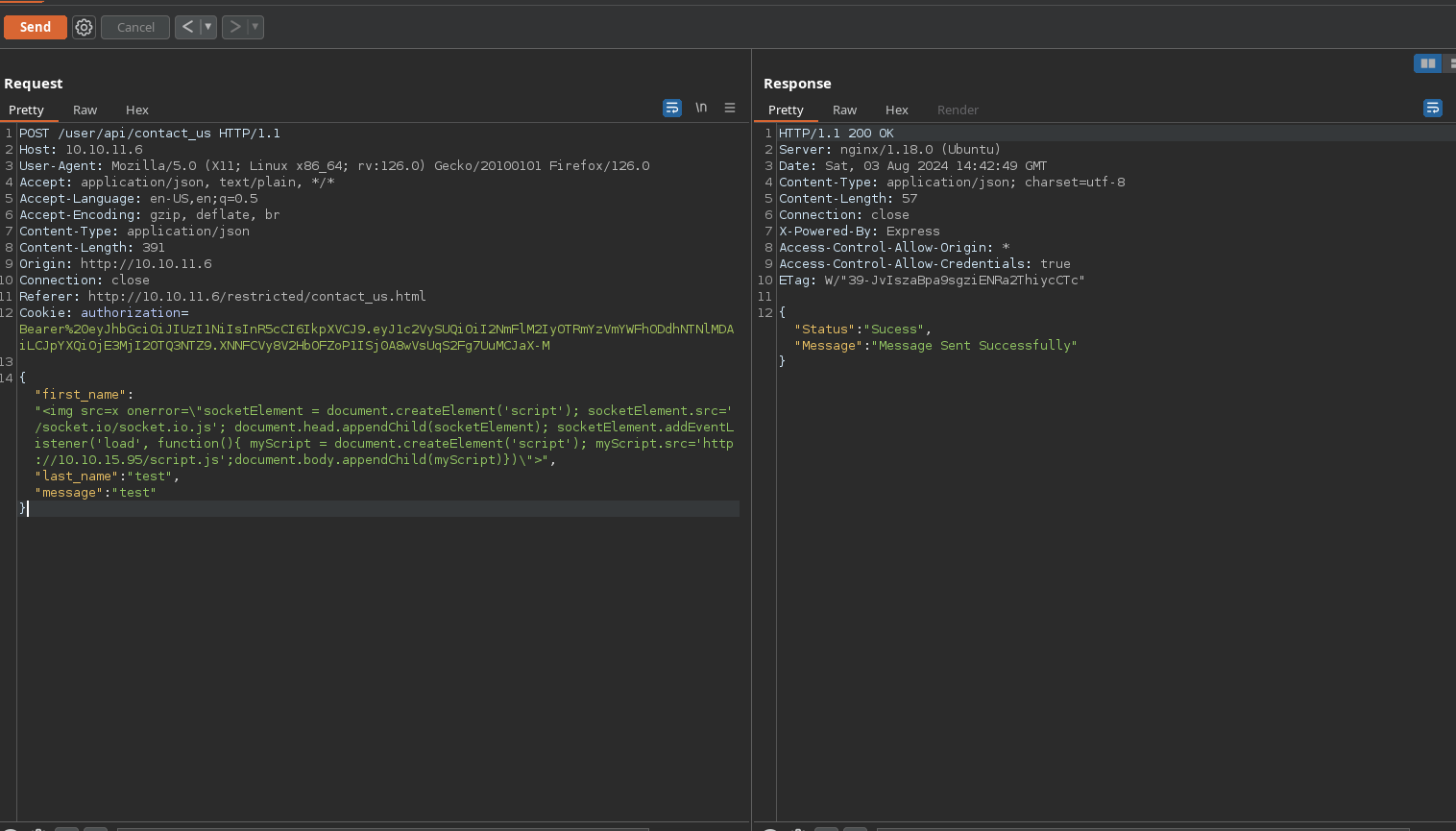
Task: Select the Request Pretty tab
Action: click(x=27, y=110)
